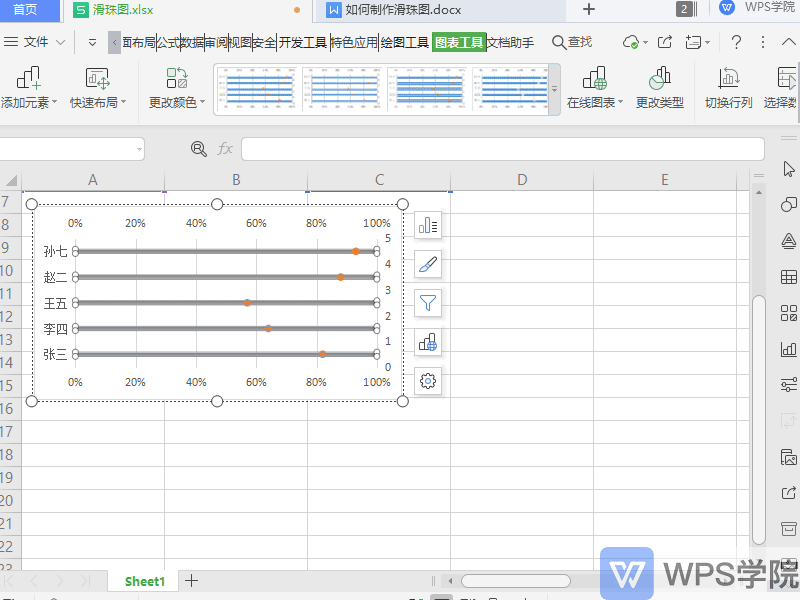This screenshot has height=600, width=800.
Task: Select the second chart style thumbnail
Action: 342,89
